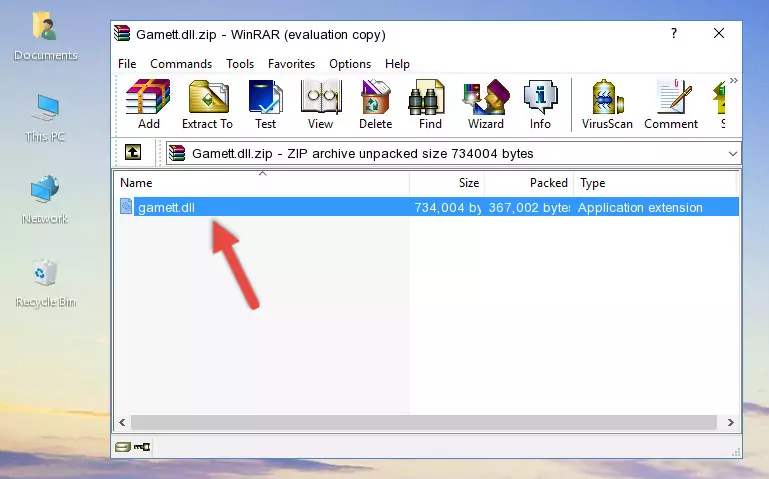This screenshot has width=769, height=479.
Task: Click the horizontal scrollbar right arrow
Action: (x=731, y=422)
